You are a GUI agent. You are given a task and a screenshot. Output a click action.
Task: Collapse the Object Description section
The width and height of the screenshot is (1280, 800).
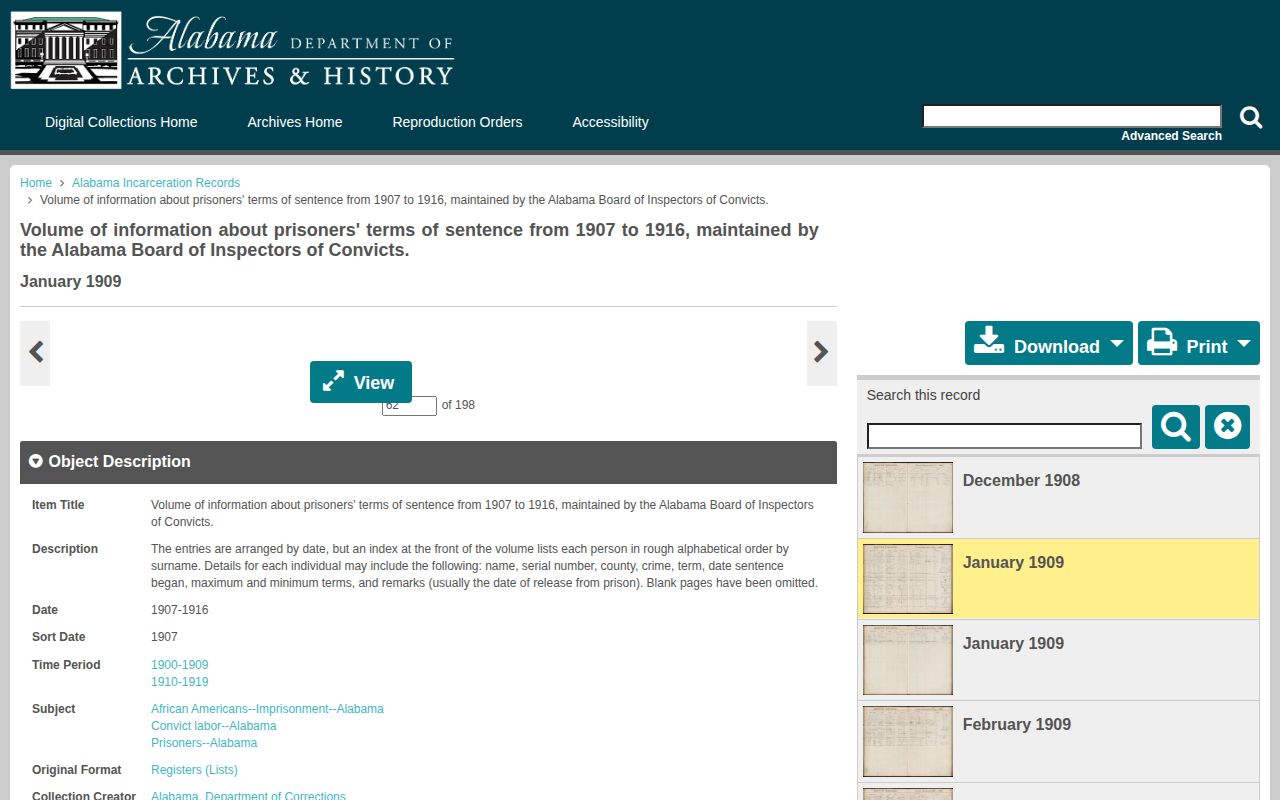pyautogui.click(x=428, y=462)
